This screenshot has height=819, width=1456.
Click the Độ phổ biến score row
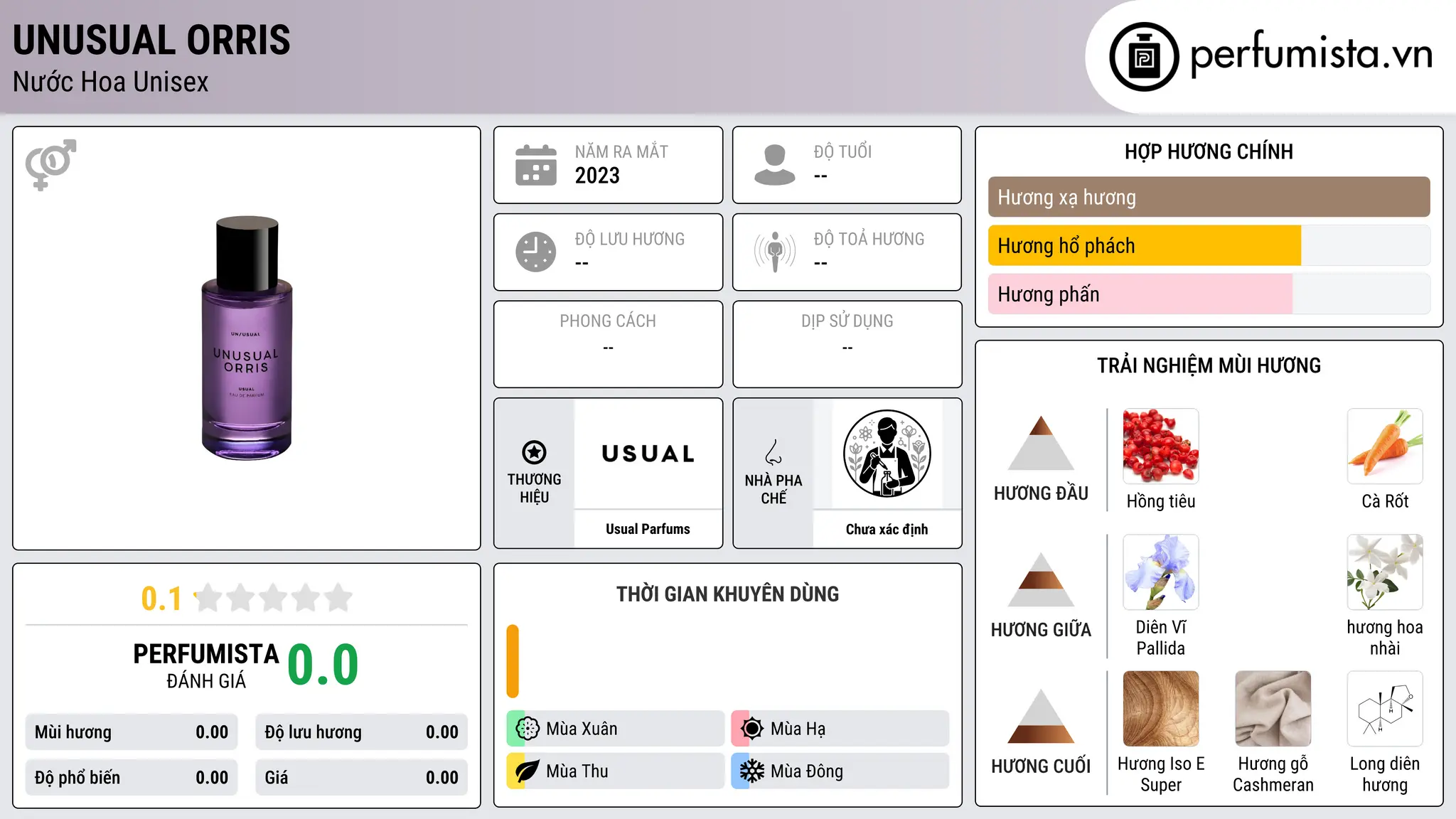point(132,778)
